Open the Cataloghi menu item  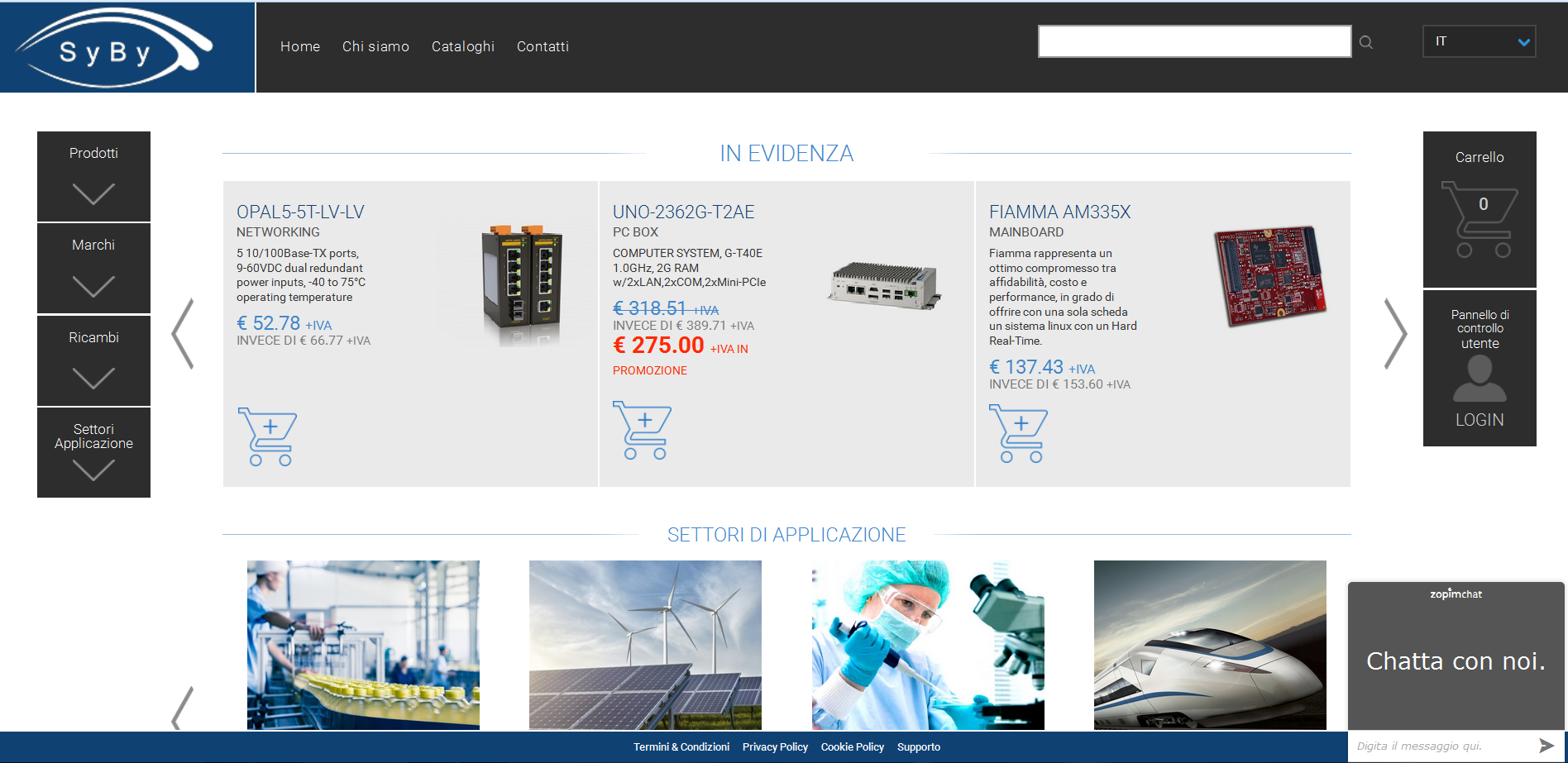(x=463, y=46)
